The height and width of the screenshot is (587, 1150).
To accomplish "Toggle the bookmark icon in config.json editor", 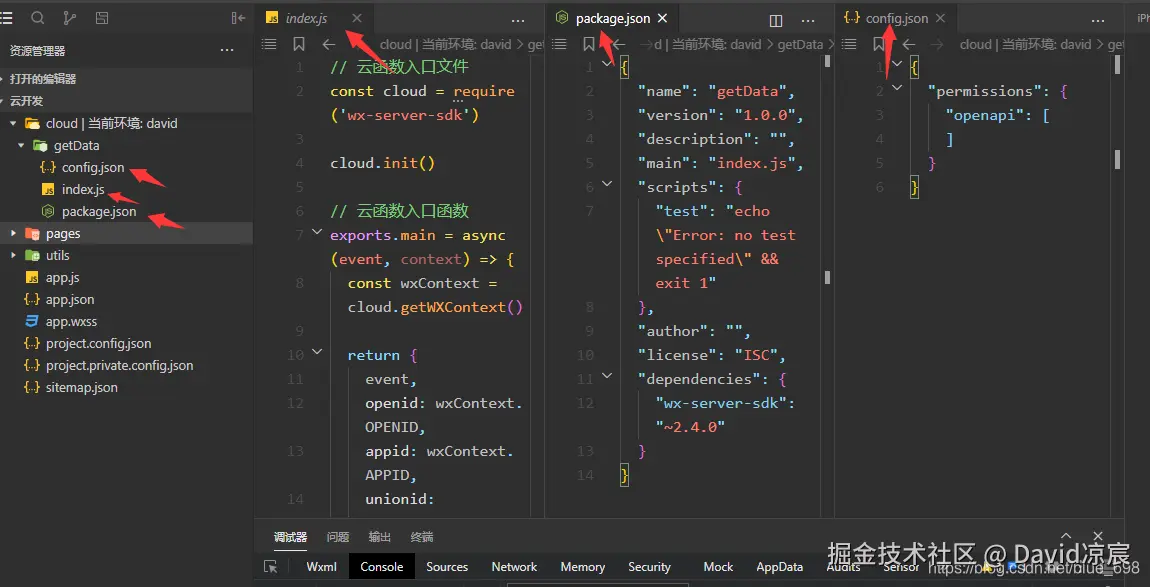I will click(x=879, y=45).
